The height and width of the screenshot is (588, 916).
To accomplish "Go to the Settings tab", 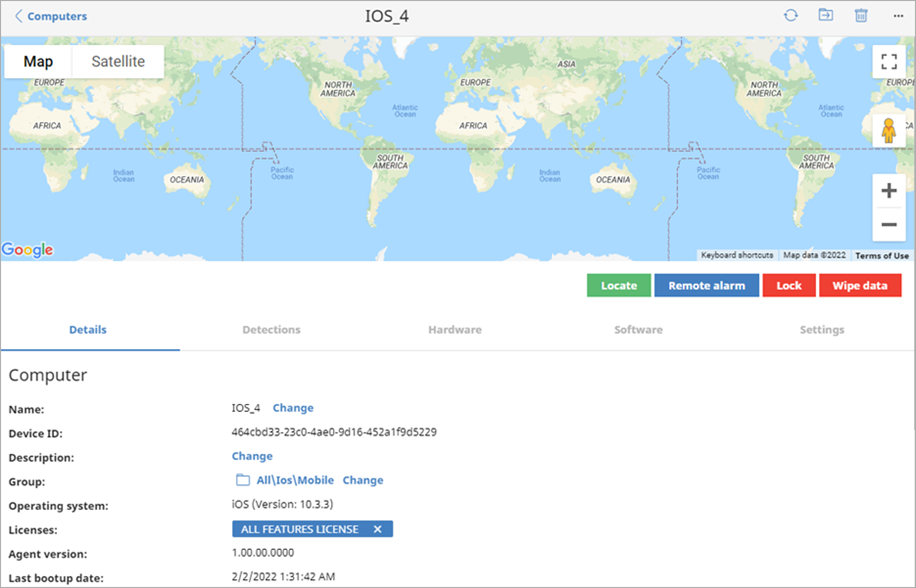I will pyautogui.click(x=821, y=330).
